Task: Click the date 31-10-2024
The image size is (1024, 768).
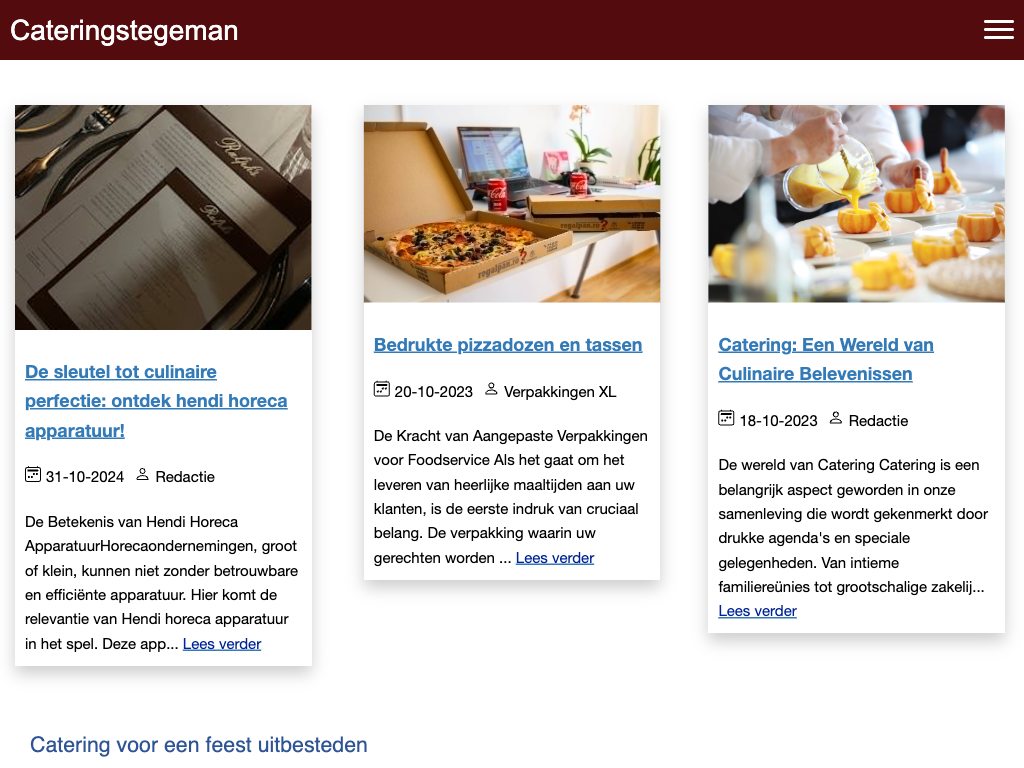Action: (x=85, y=477)
